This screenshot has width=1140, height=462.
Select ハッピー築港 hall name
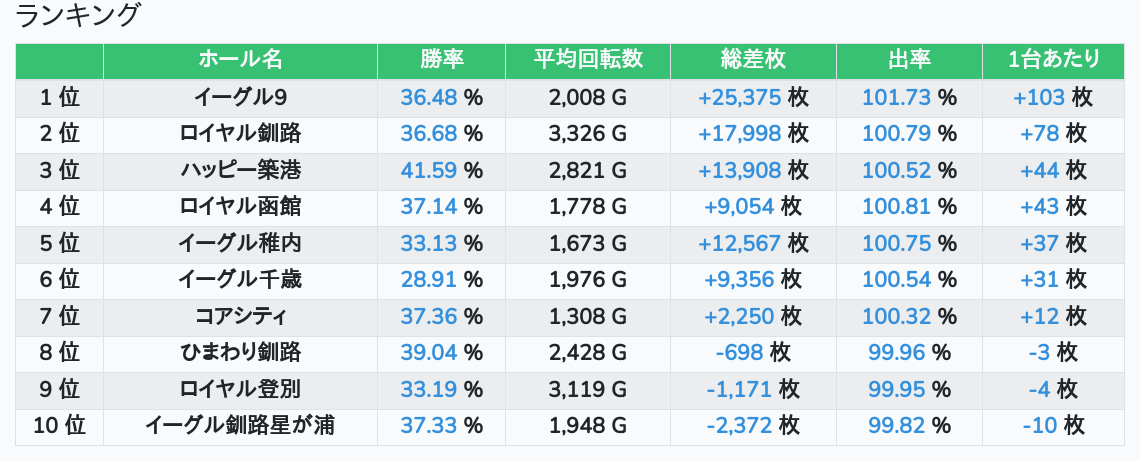click(x=240, y=170)
